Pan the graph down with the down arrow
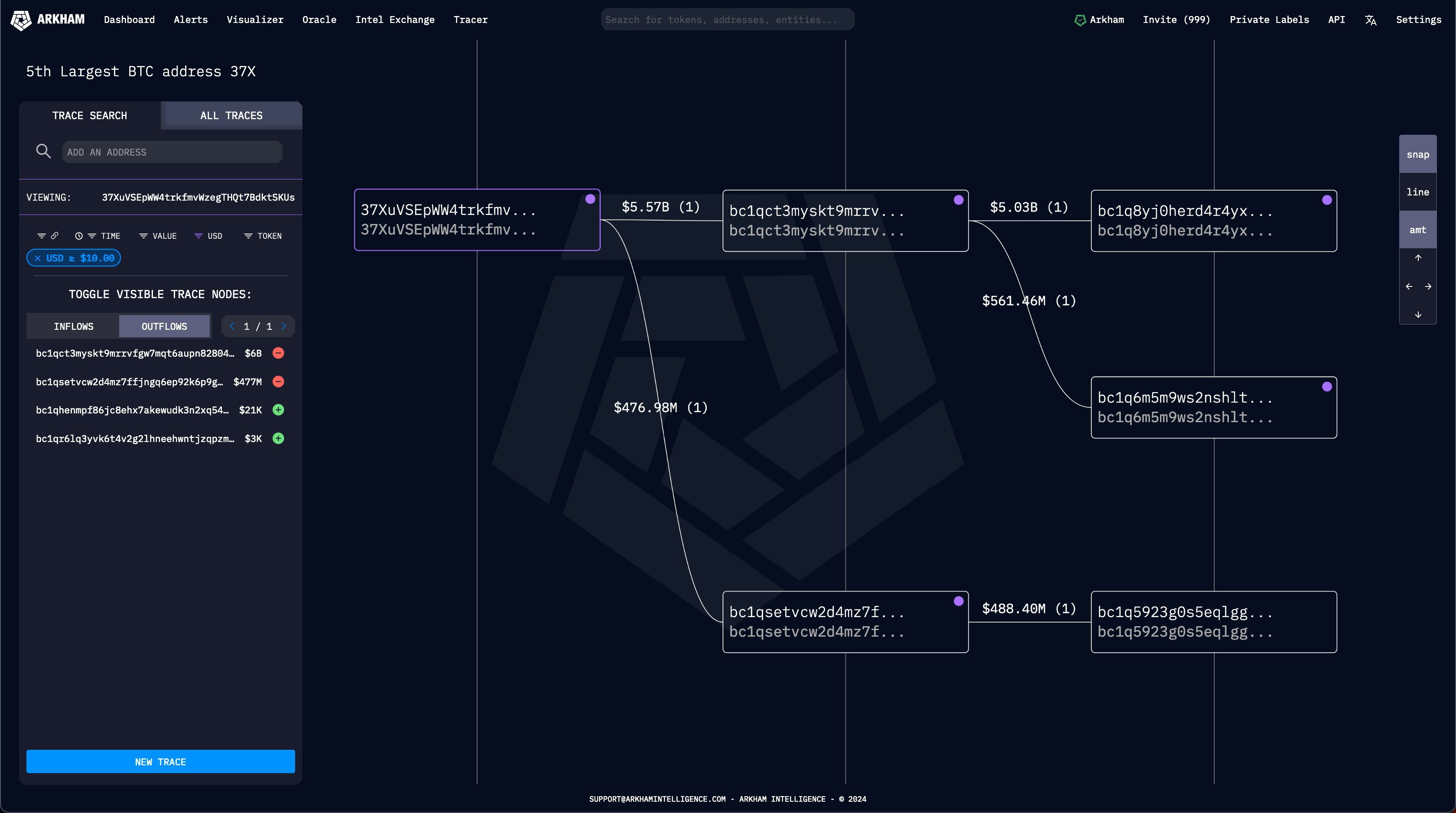 coord(1417,315)
